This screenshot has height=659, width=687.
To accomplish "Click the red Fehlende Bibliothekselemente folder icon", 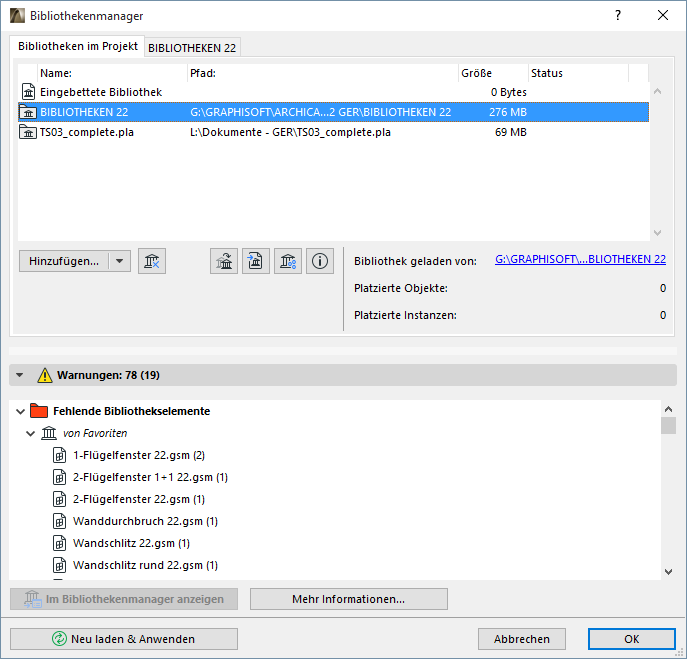I will pos(39,411).
